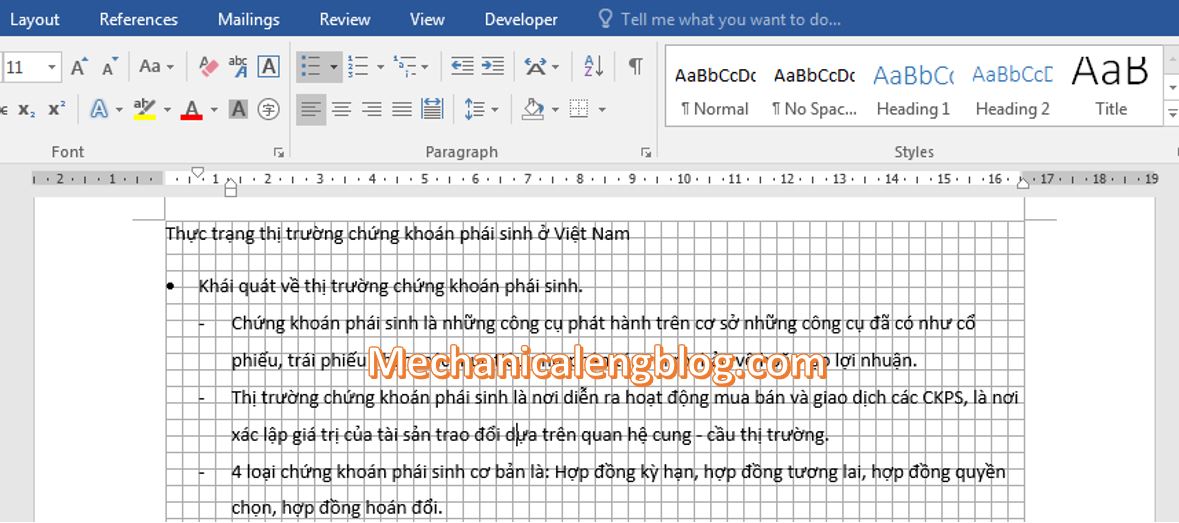Increase the paragraph indent

[x=493, y=67]
